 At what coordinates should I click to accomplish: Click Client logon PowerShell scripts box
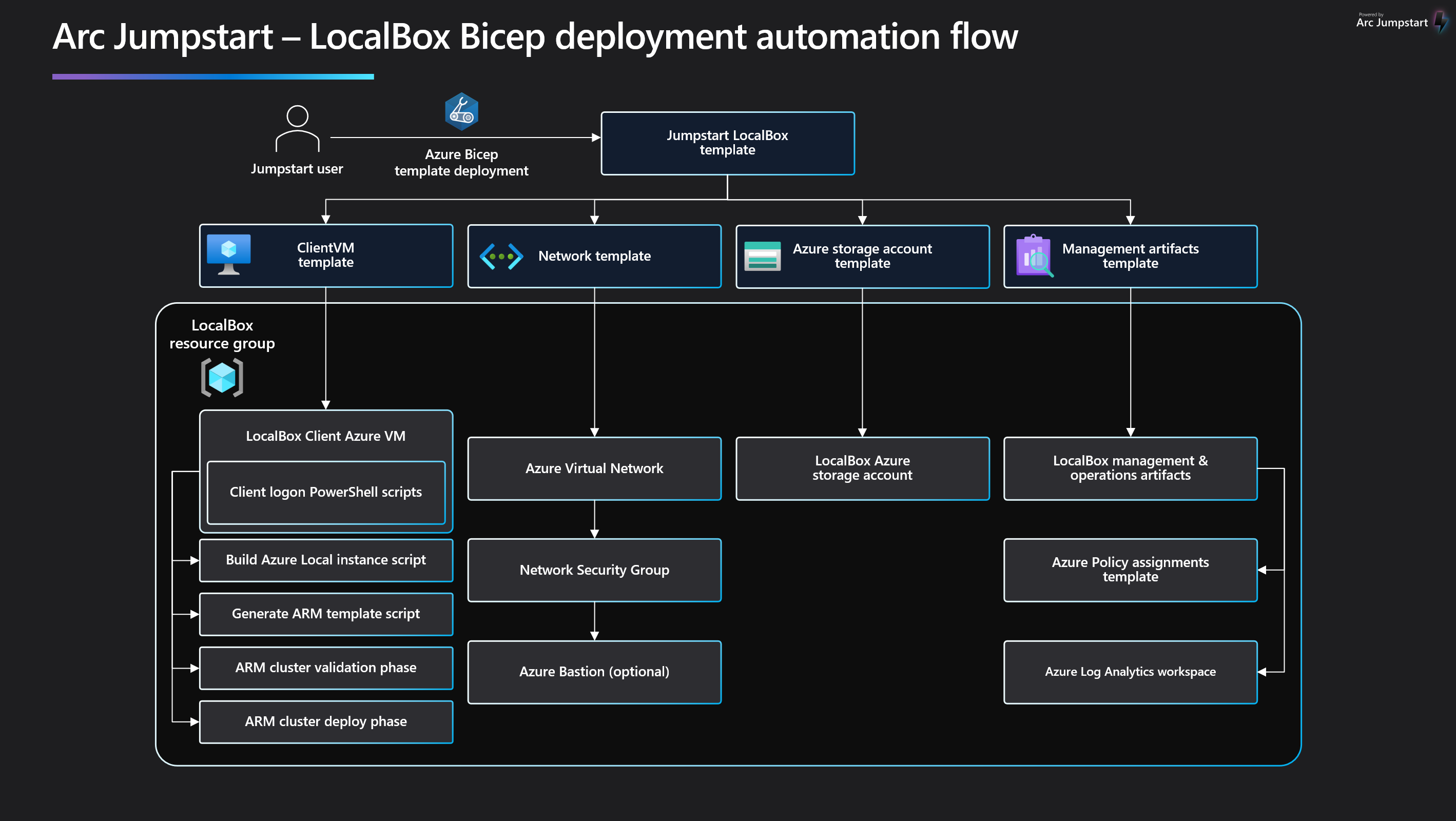click(x=325, y=492)
